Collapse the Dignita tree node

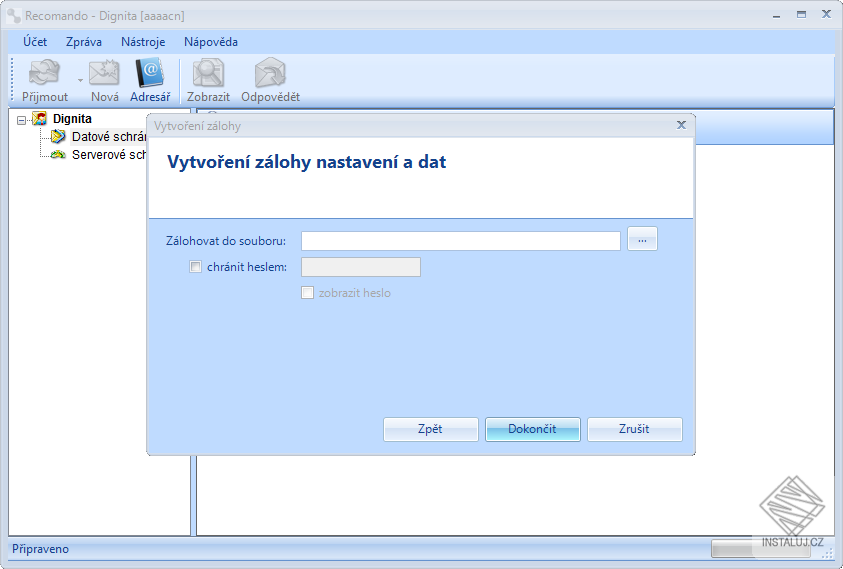click(x=21, y=120)
